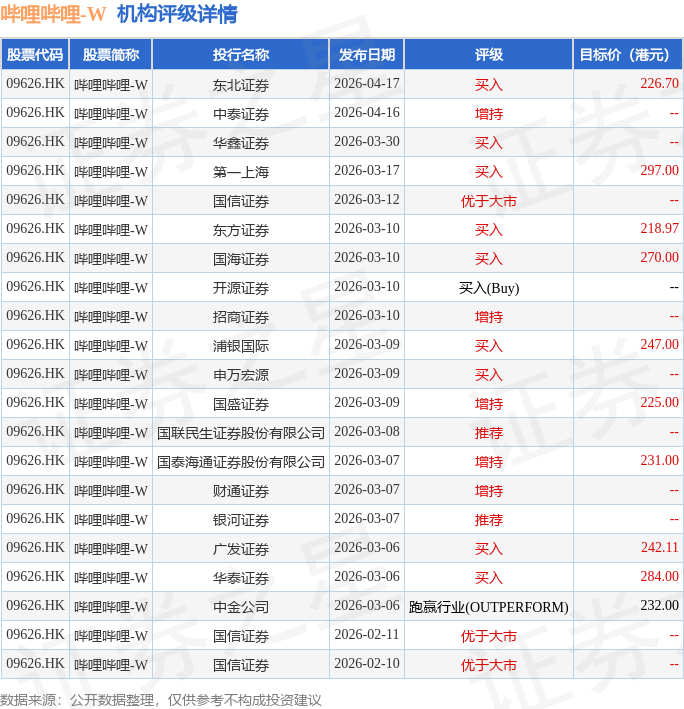
Task: Click the date 2026-03-30
Action: point(367,142)
